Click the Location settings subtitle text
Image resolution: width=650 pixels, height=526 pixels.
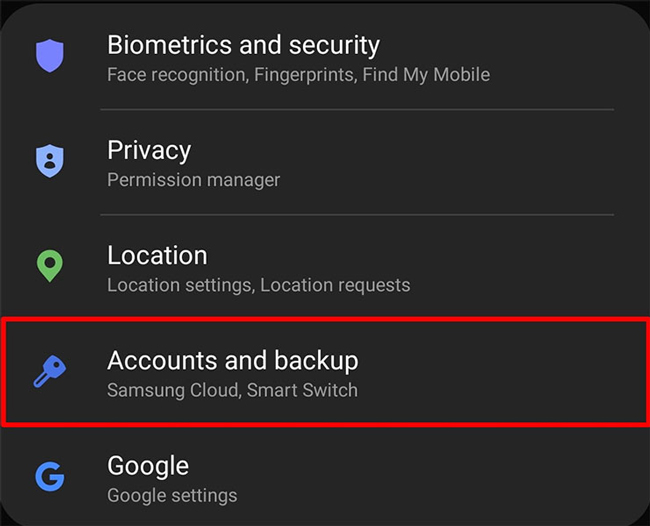(x=181, y=285)
